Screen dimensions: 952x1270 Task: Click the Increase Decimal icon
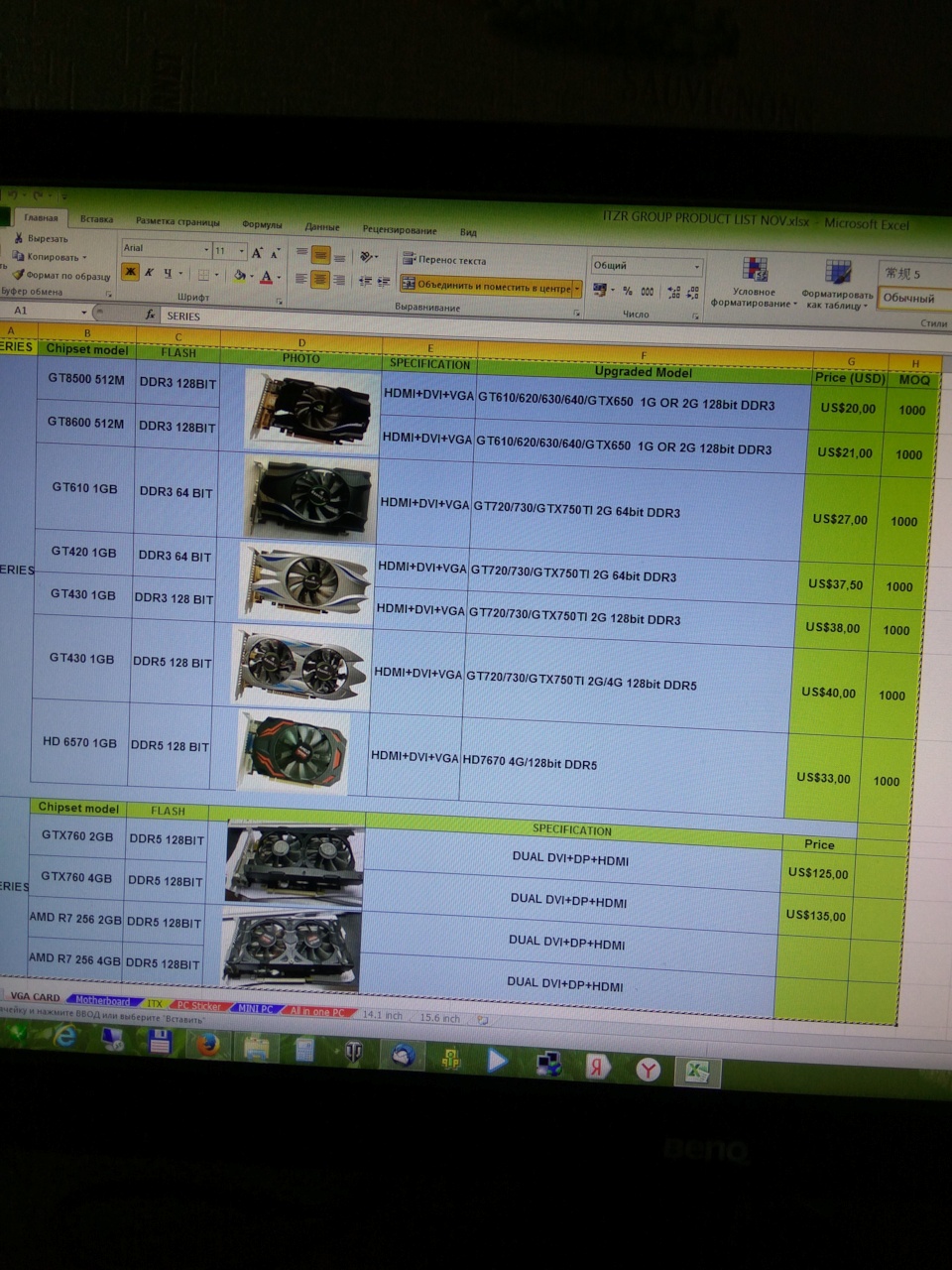tap(674, 293)
